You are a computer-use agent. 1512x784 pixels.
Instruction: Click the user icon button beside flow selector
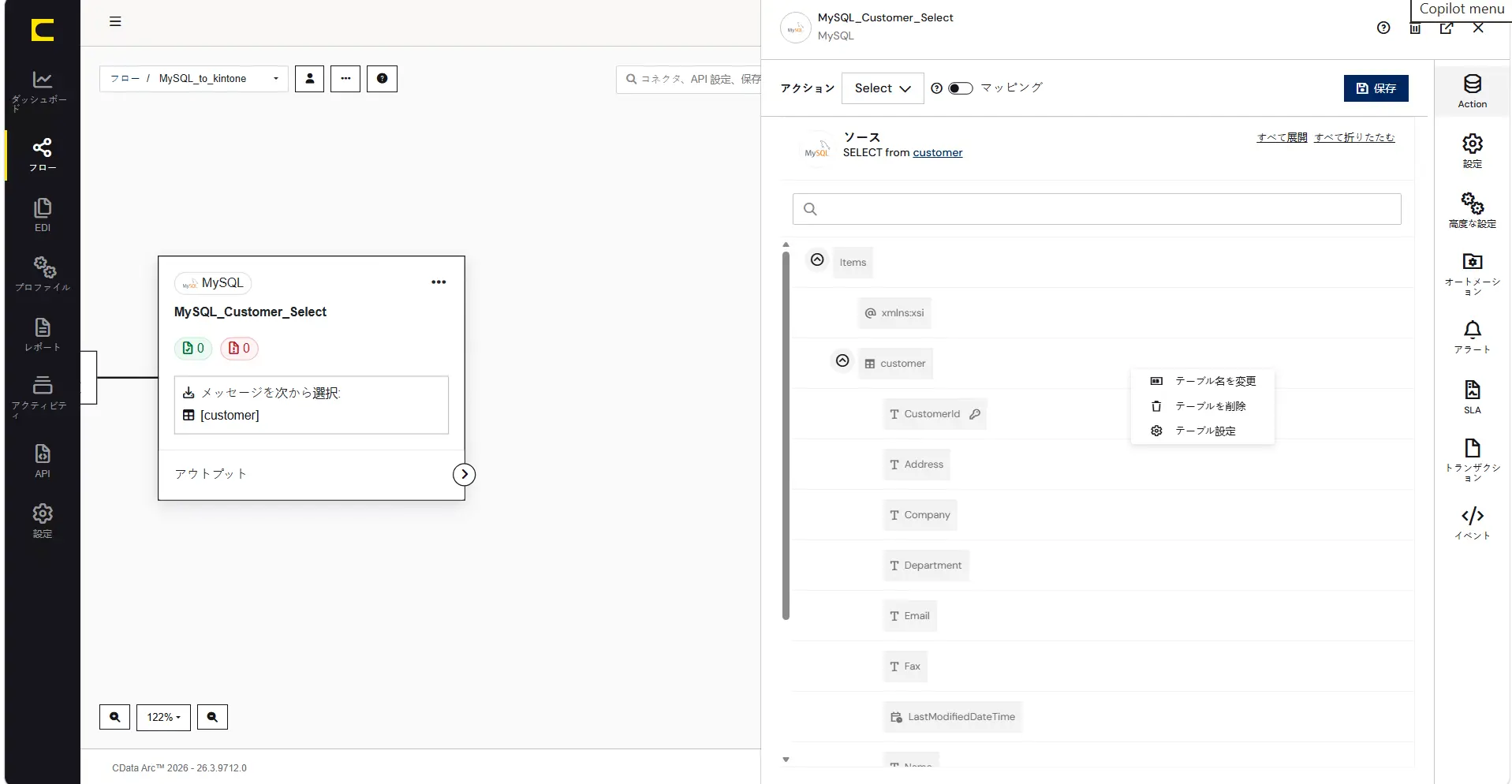(x=309, y=79)
